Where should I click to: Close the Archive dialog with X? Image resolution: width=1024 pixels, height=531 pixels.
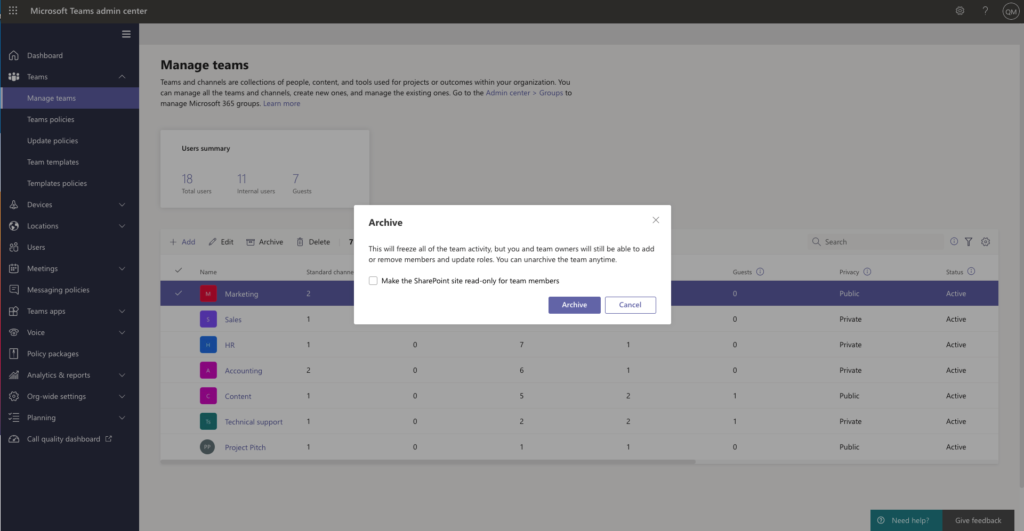[x=656, y=220]
